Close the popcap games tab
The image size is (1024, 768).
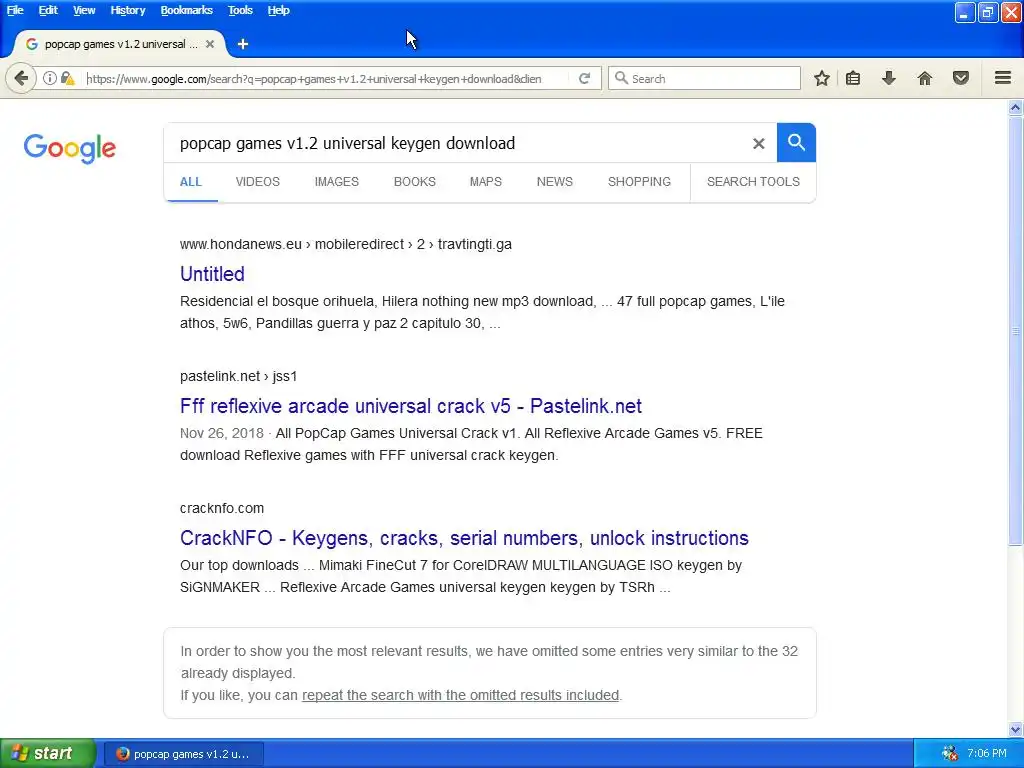click(x=210, y=44)
